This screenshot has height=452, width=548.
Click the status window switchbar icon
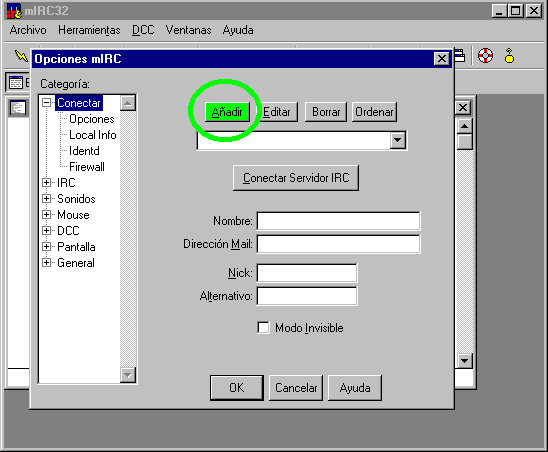click(x=16, y=83)
